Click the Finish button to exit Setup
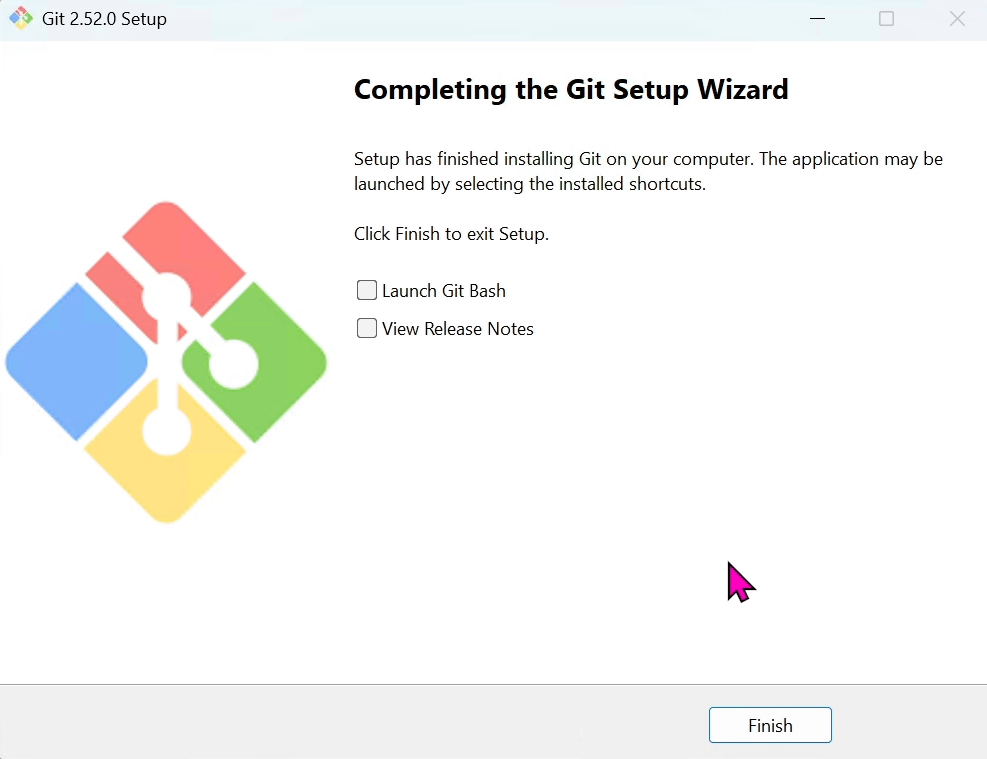 770,725
